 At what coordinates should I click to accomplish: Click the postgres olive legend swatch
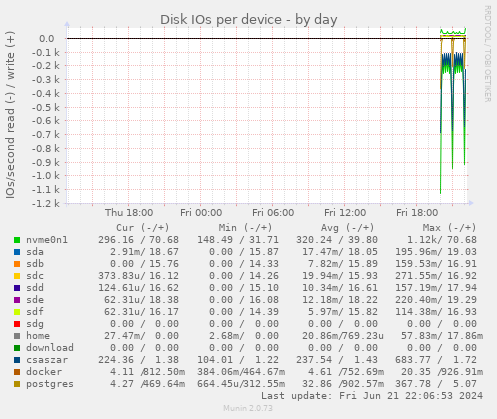pos(17,384)
